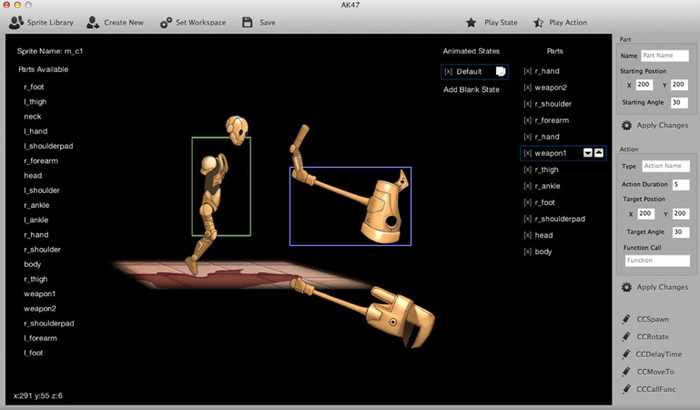Save the sprite via Save button
700x410 pixels.
point(258,22)
